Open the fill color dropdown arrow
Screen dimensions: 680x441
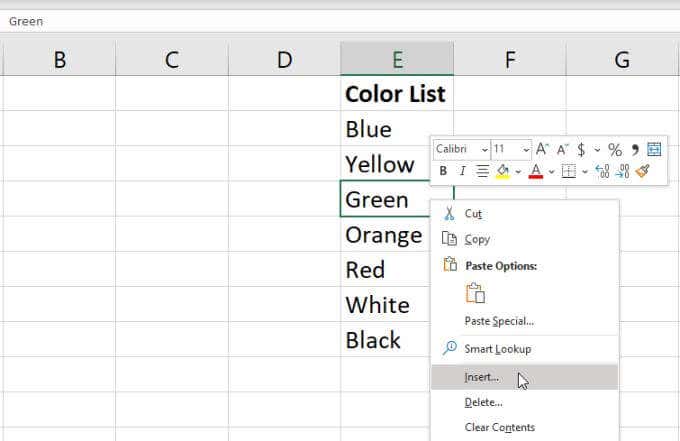pos(518,171)
